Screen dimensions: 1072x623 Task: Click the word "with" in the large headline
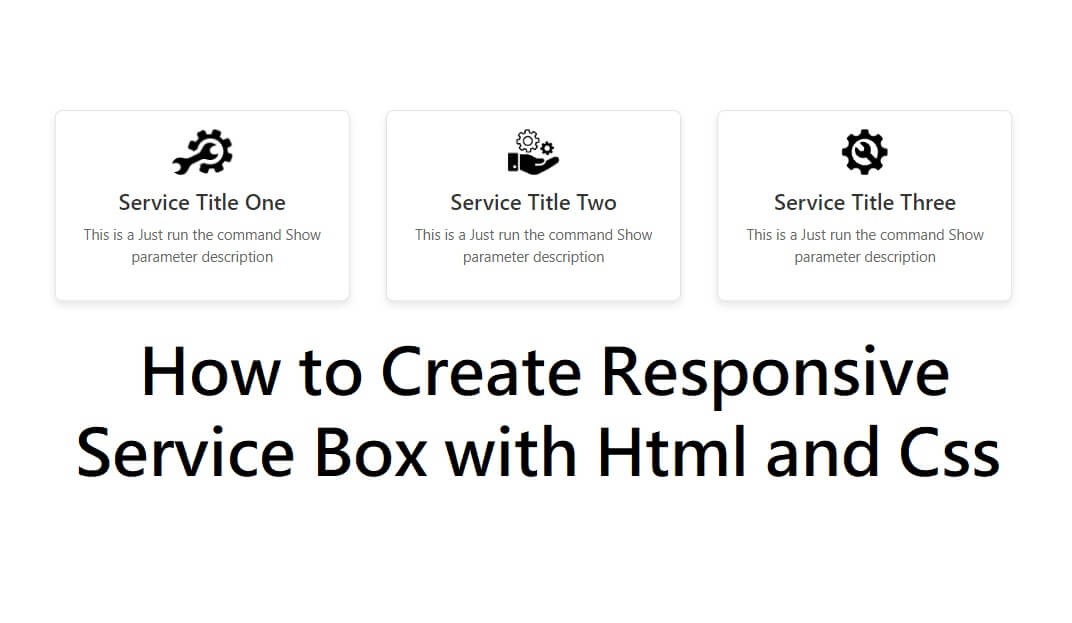pyautogui.click(x=511, y=452)
